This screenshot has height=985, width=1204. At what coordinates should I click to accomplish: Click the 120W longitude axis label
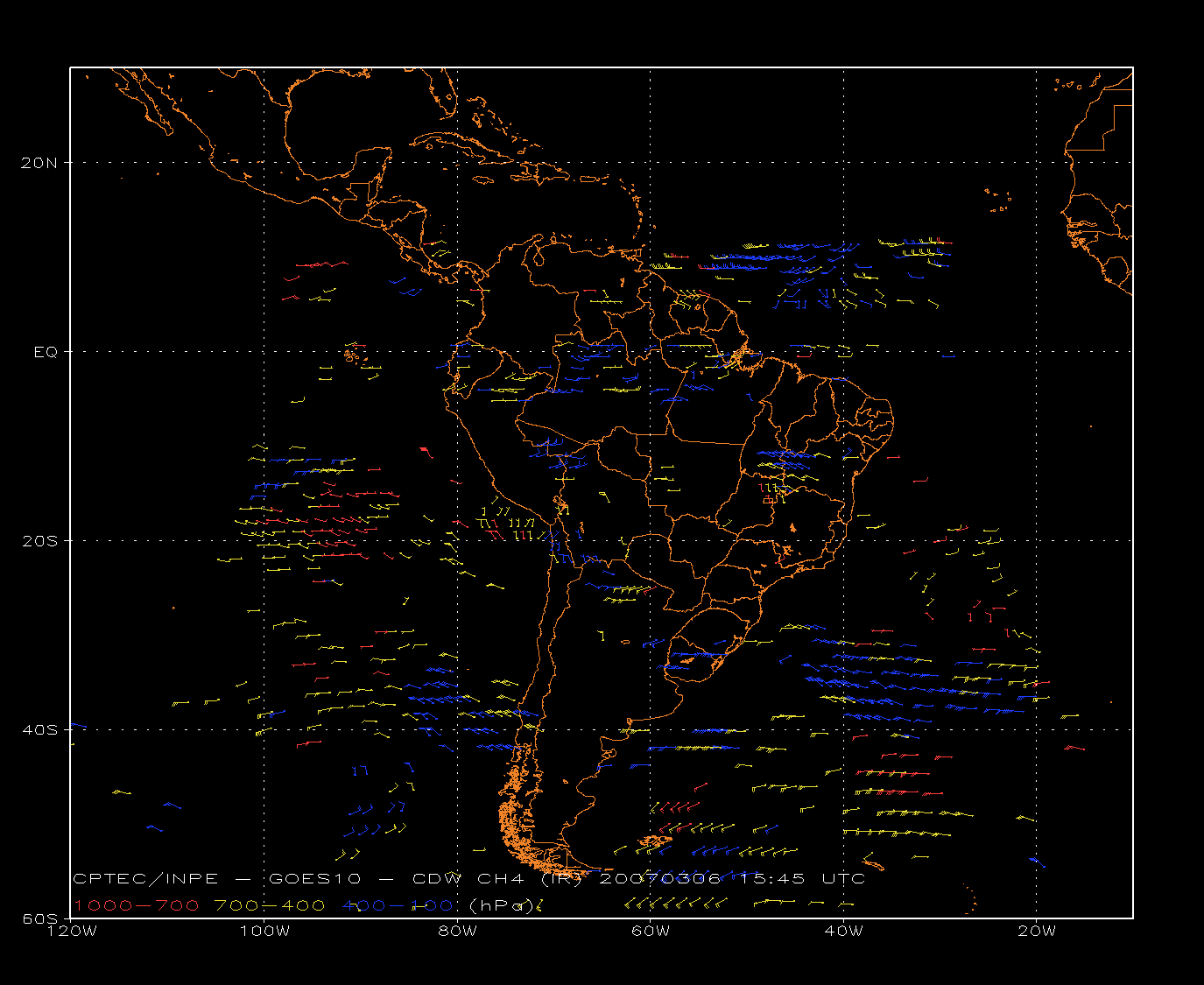point(71,931)
